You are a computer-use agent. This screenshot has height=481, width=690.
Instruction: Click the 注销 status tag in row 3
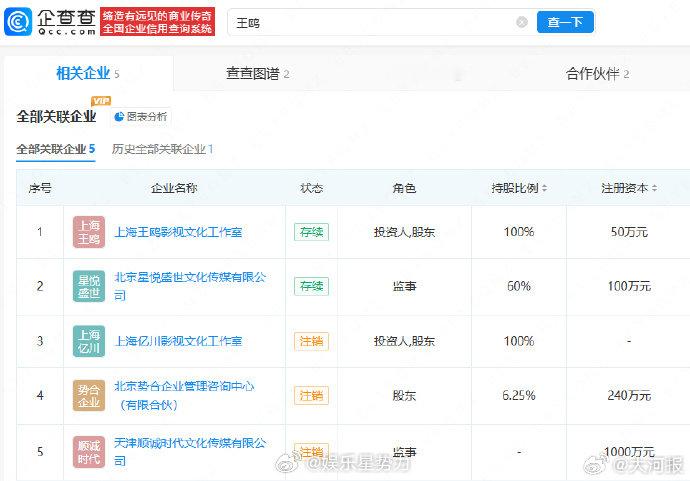[x=311, y=341]
